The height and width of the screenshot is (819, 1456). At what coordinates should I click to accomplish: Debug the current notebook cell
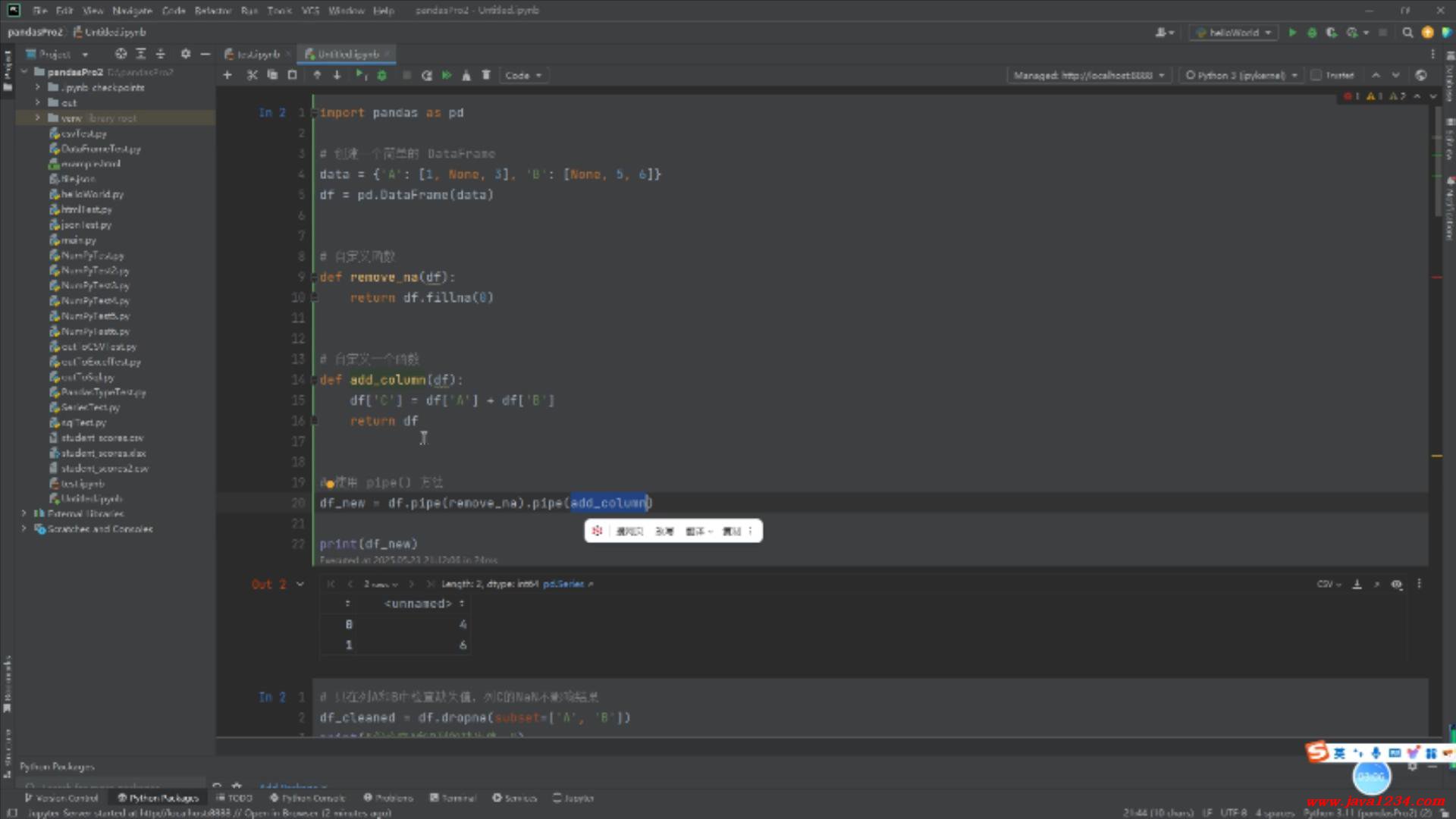[x=381, y=75]
